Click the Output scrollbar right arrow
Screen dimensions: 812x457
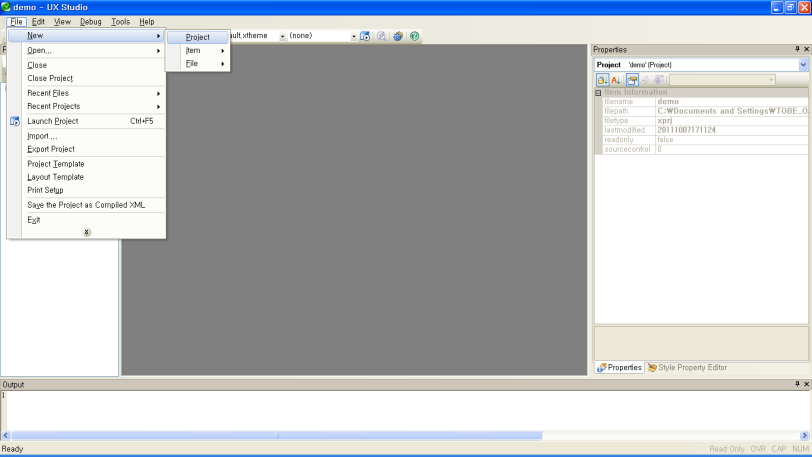point(805,435)
